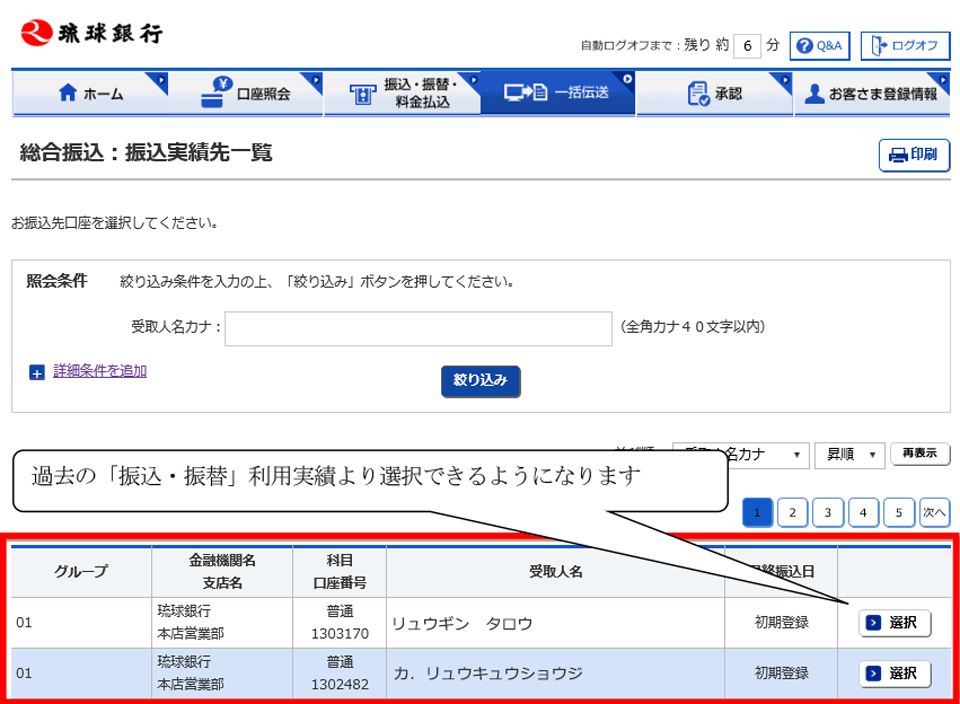
Task: Expand 詳細条件を追加 plus icon
Action: (x=37, y=372)
